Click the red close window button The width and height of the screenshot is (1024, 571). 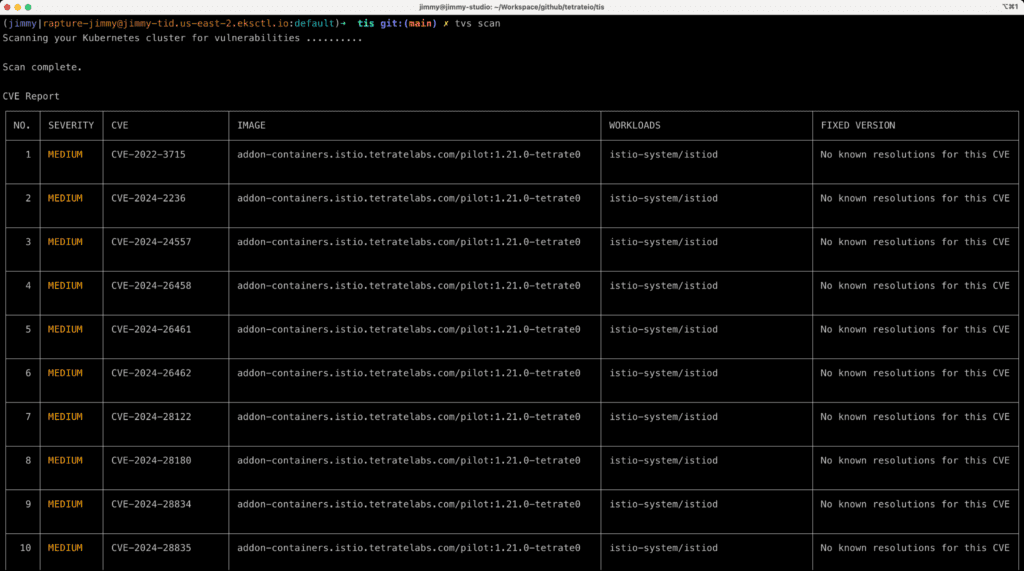pyautogui.click(x=7, y=7)
